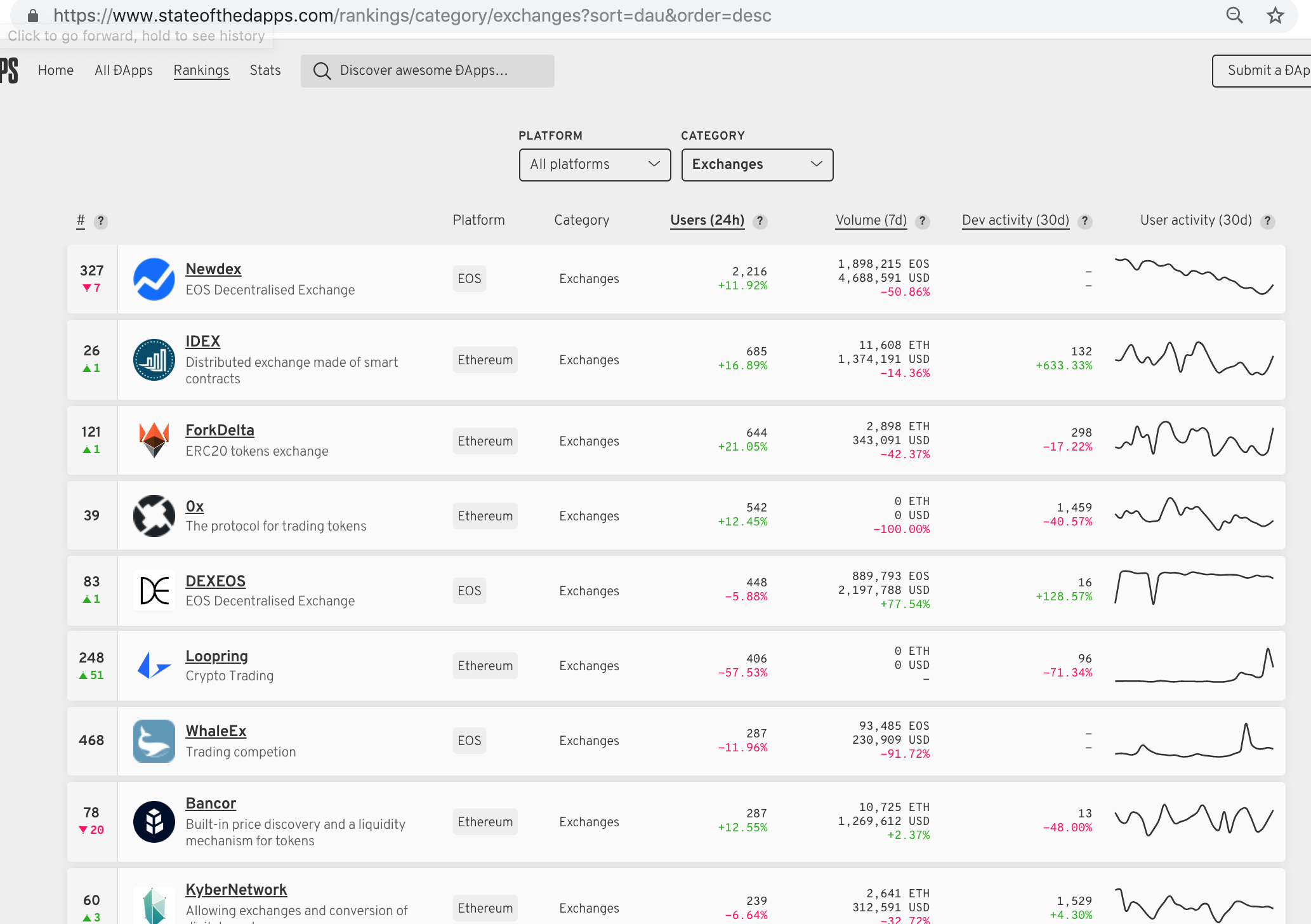Open the Rankings page
Viewport: 1311px width, 924px height.
coord(201,70)
